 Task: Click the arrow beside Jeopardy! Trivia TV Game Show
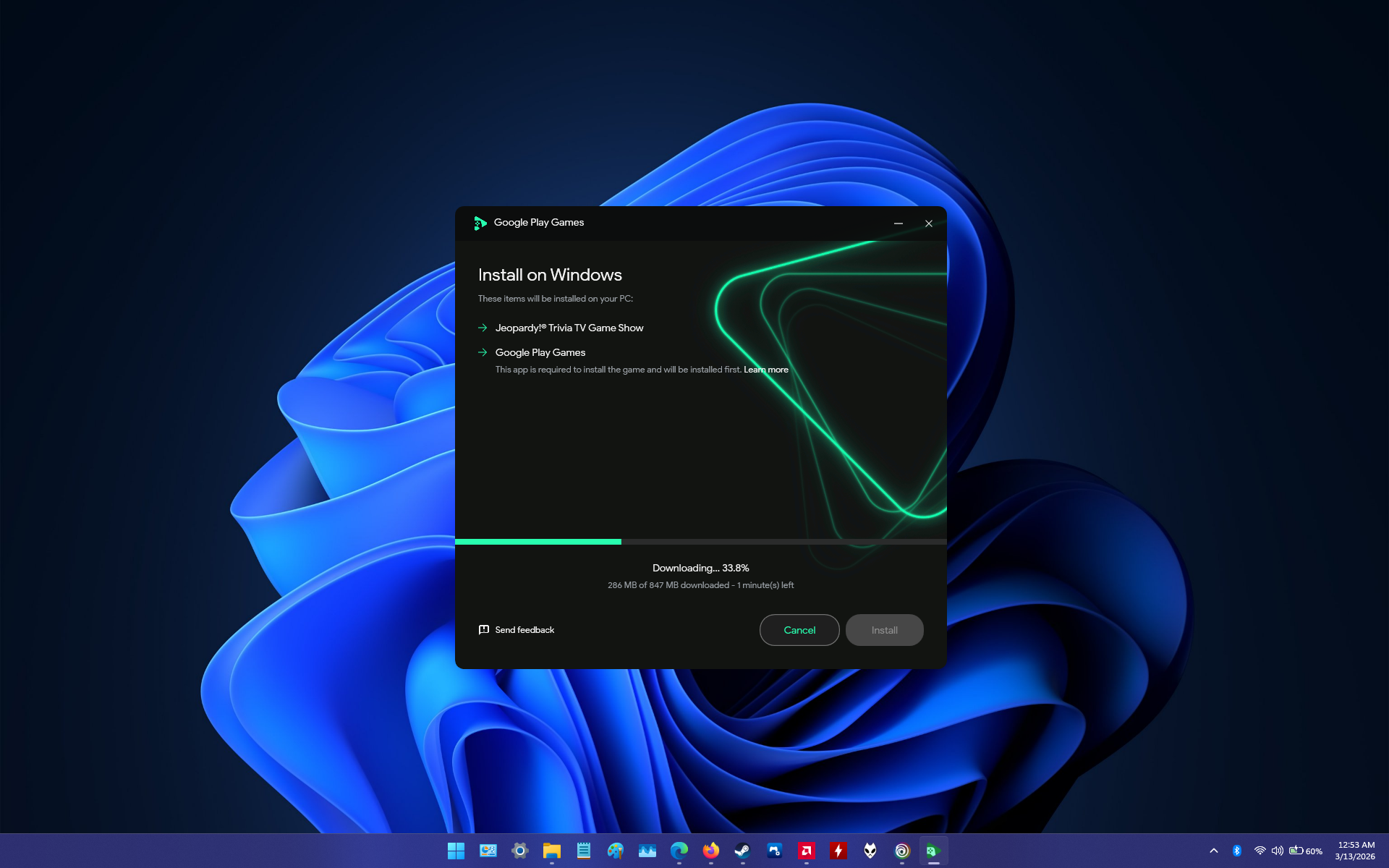pyautogui.click(x=483, y=328)
